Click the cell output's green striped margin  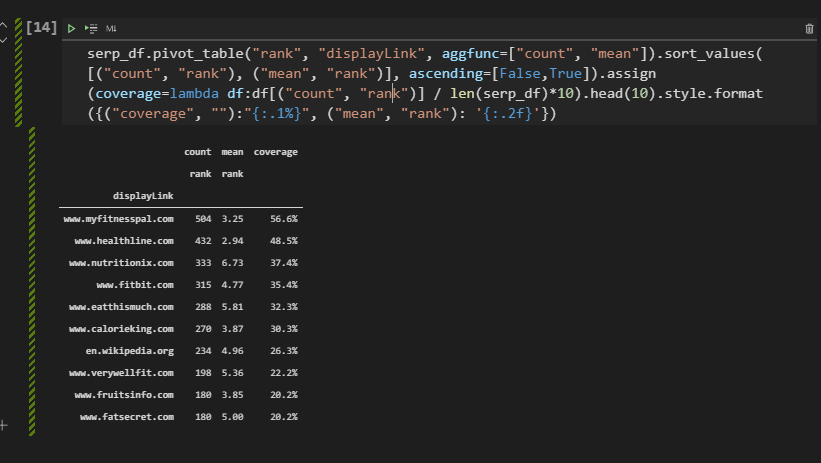32,281
